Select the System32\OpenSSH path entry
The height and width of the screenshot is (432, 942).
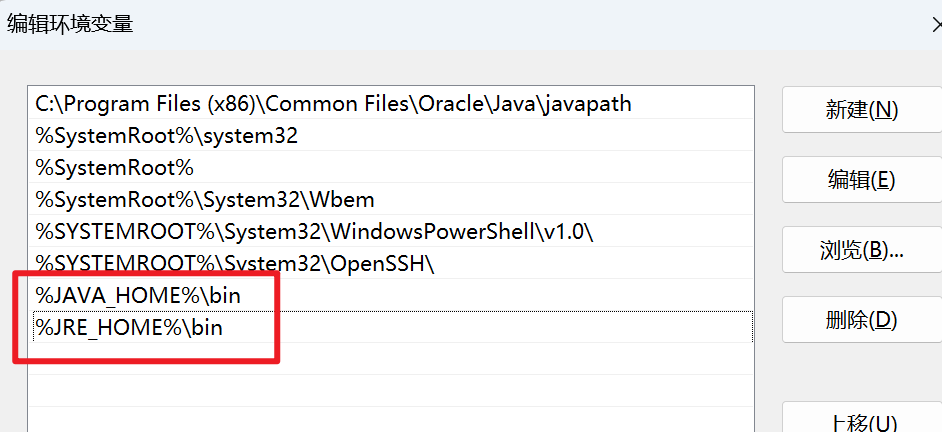tap(390, 263)
